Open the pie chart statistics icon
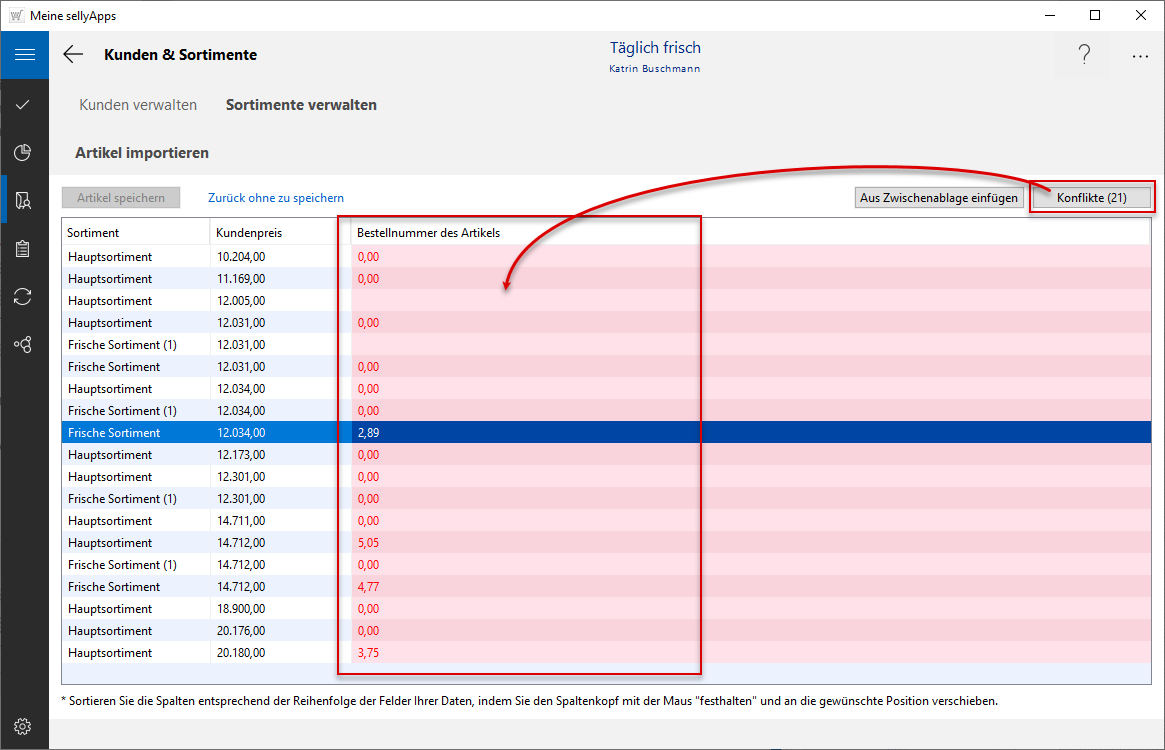This screenshot has height=750, width=1165. click(23, 152)
